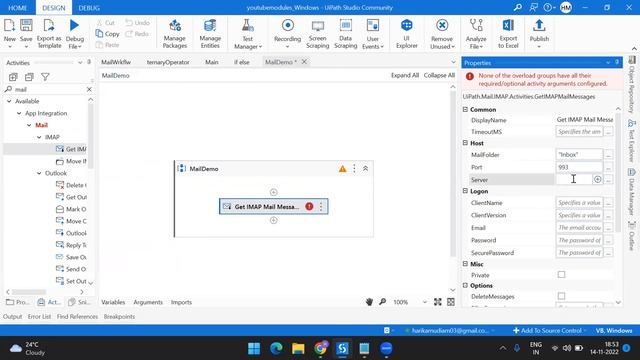Open Microsoft Edge from taskbar
The height and width of the screenshot is (360, 640).
[276, 348]
